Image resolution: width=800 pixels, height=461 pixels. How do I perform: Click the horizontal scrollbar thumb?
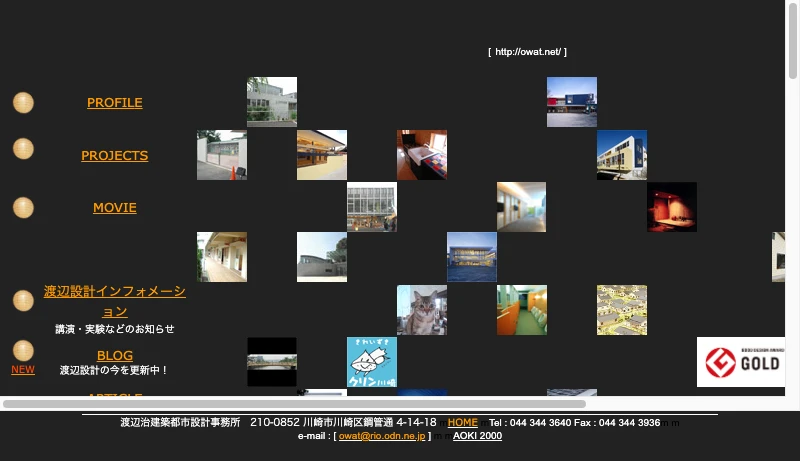pos(294,404)
